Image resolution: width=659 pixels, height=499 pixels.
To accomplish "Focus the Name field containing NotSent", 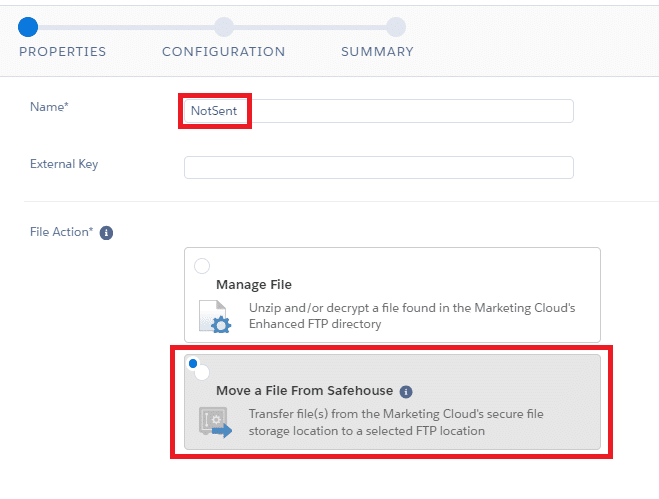I will point(378,111).
